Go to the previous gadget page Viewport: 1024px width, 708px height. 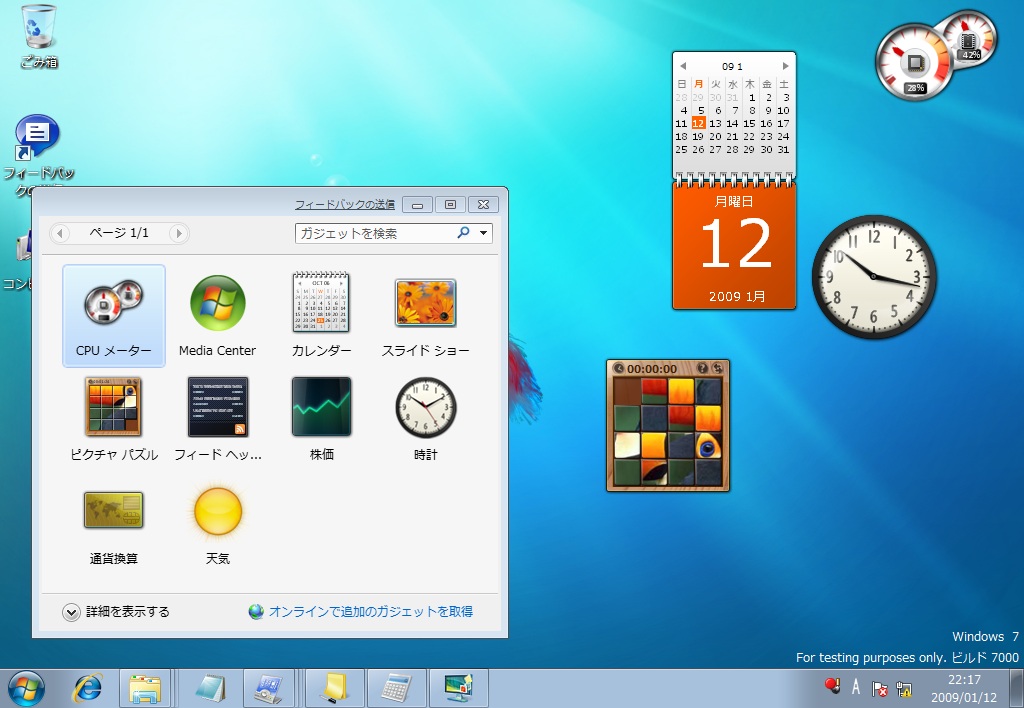(60, 233)
